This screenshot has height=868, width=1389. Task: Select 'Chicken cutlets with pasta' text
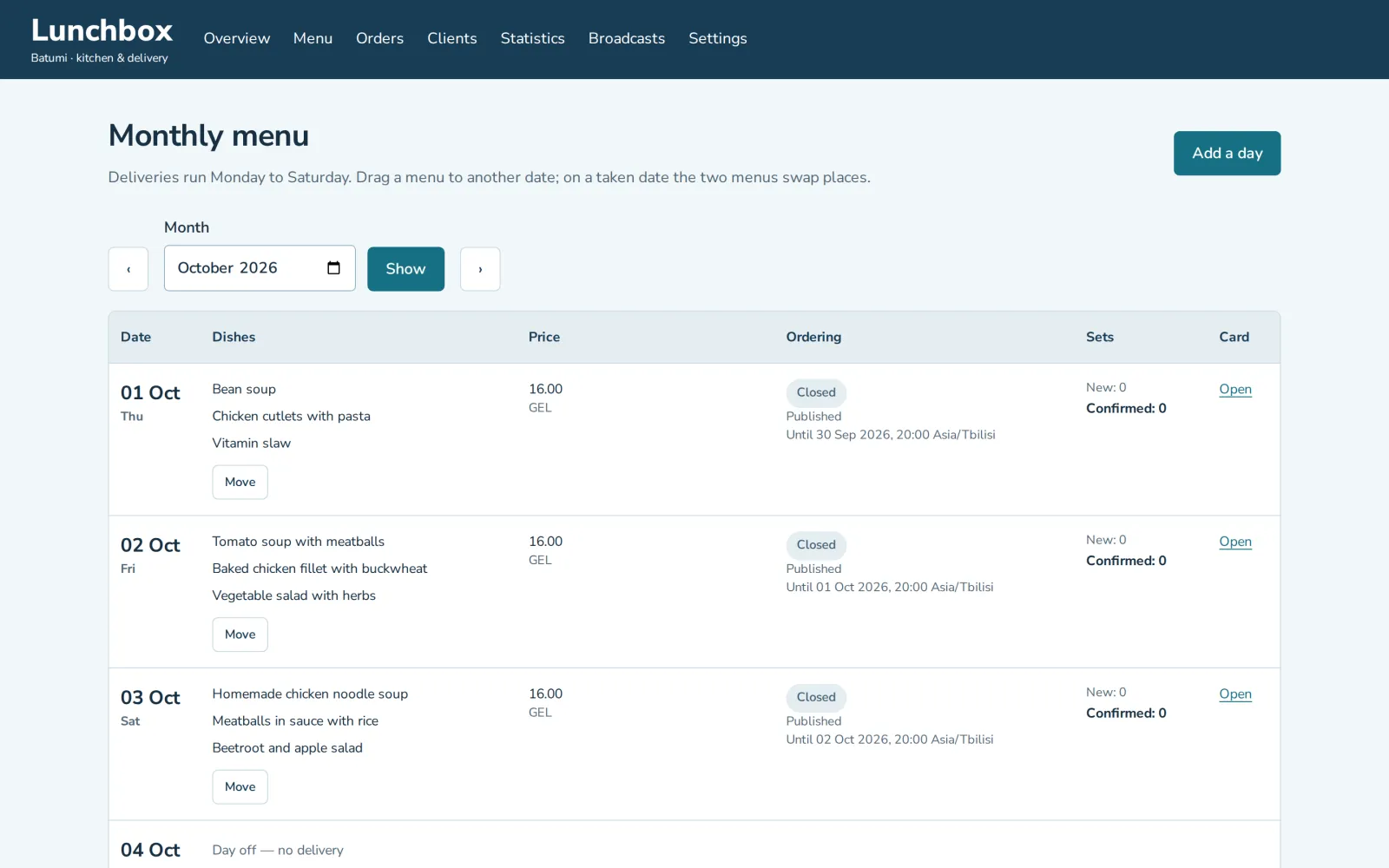coord(291,416)
